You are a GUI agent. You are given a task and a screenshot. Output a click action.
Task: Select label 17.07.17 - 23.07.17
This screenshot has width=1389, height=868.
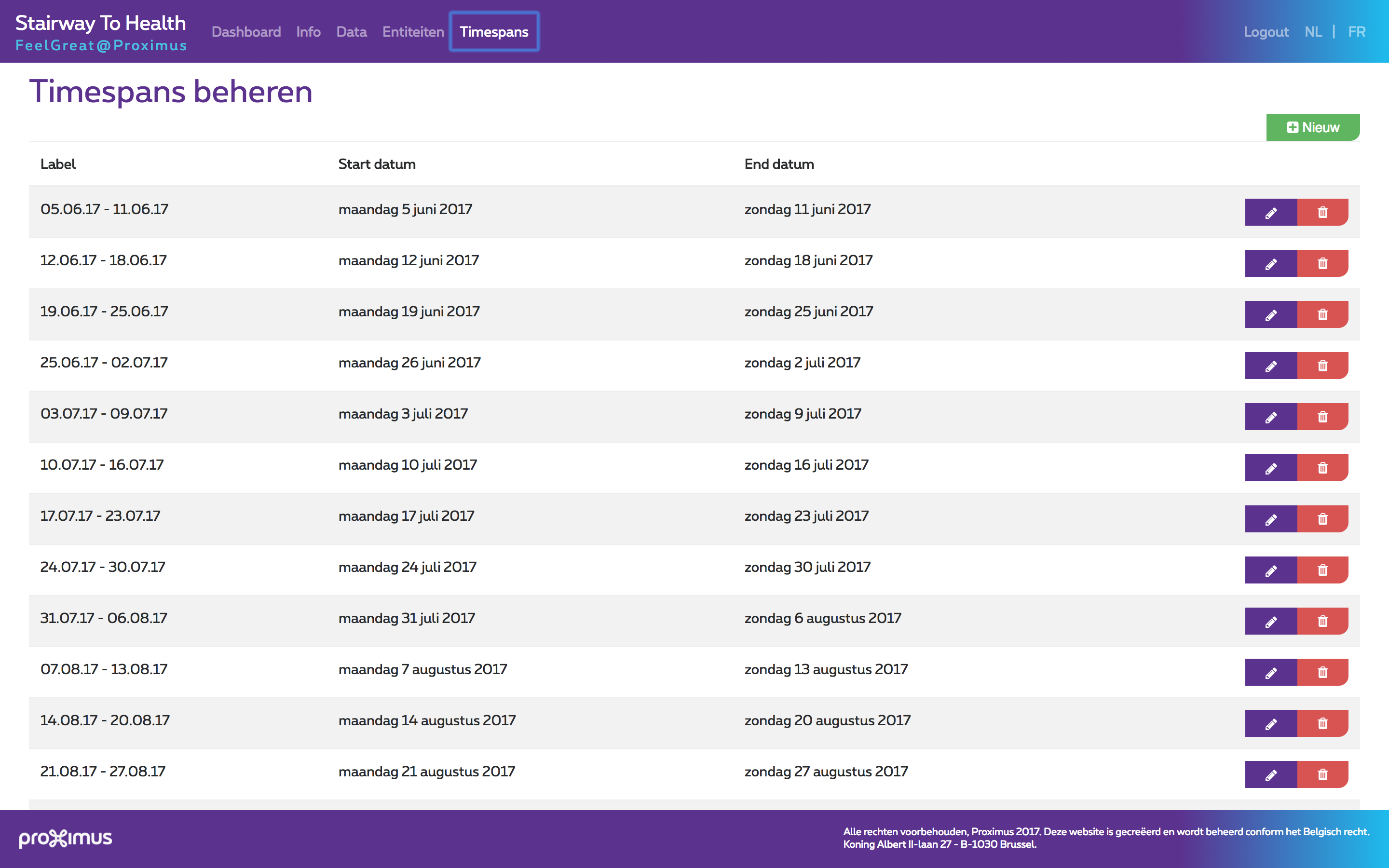pyautogui.click(x=100, y=515)
